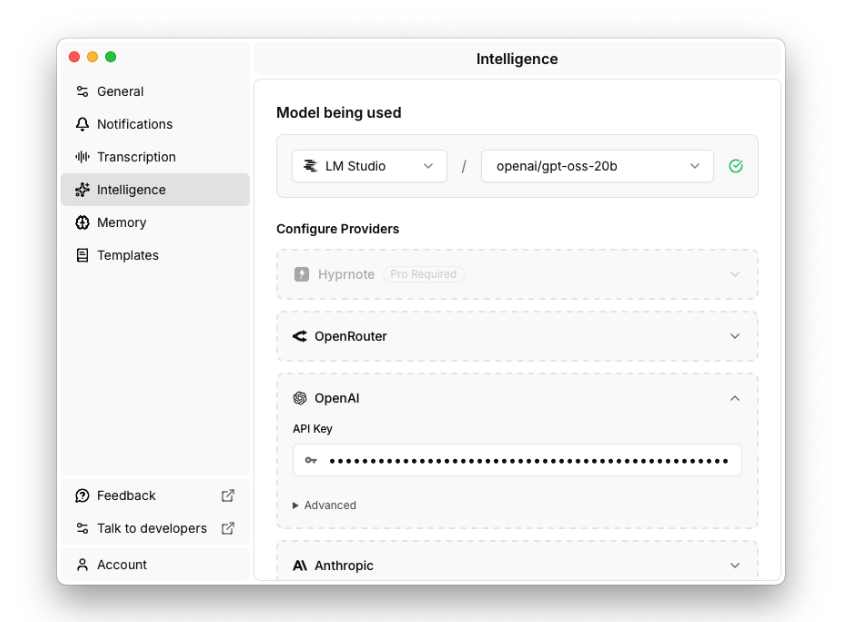Image resolution: width=847 pixels, height=622 pixels.
Task: Click the key icon in API Key field
Action: tap(311, 460)
